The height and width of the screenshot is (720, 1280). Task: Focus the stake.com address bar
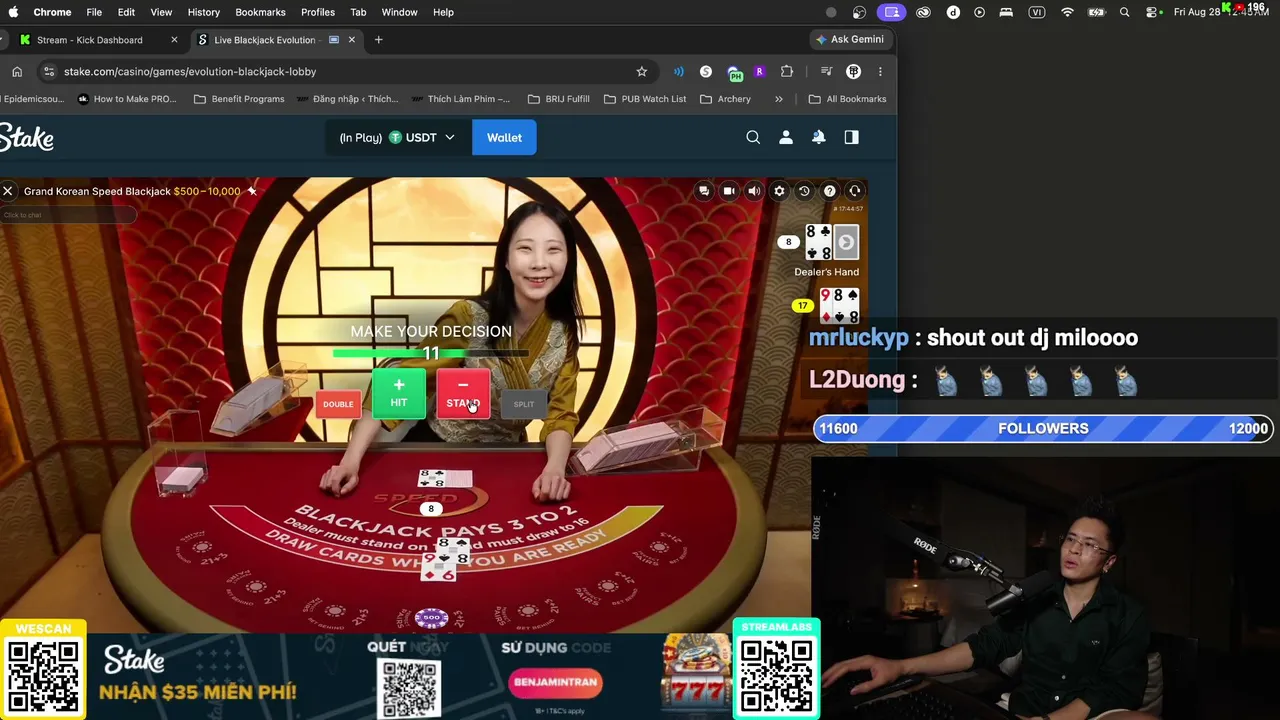[x=350, y=72]
